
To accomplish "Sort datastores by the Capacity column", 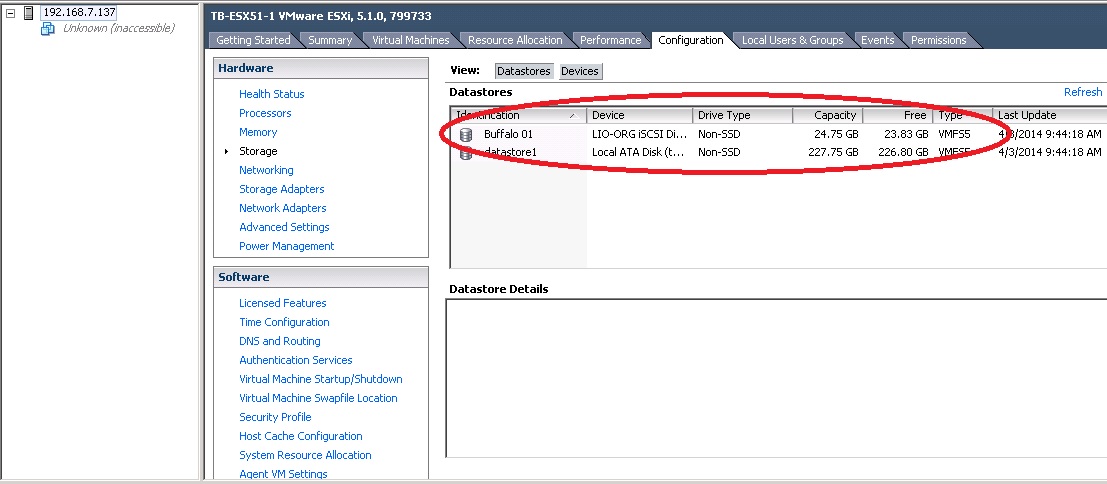I will tap(828, 115).
